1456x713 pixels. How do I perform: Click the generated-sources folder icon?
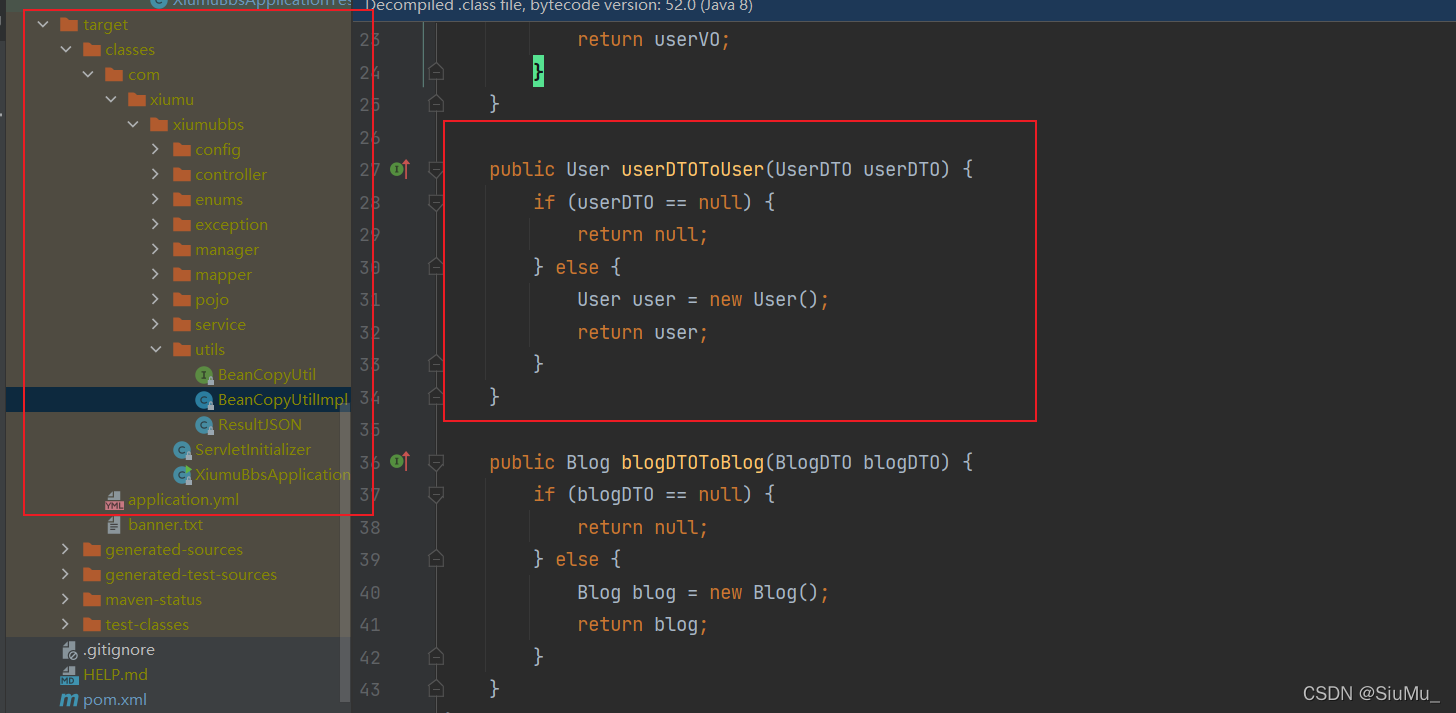coord(92,550)
